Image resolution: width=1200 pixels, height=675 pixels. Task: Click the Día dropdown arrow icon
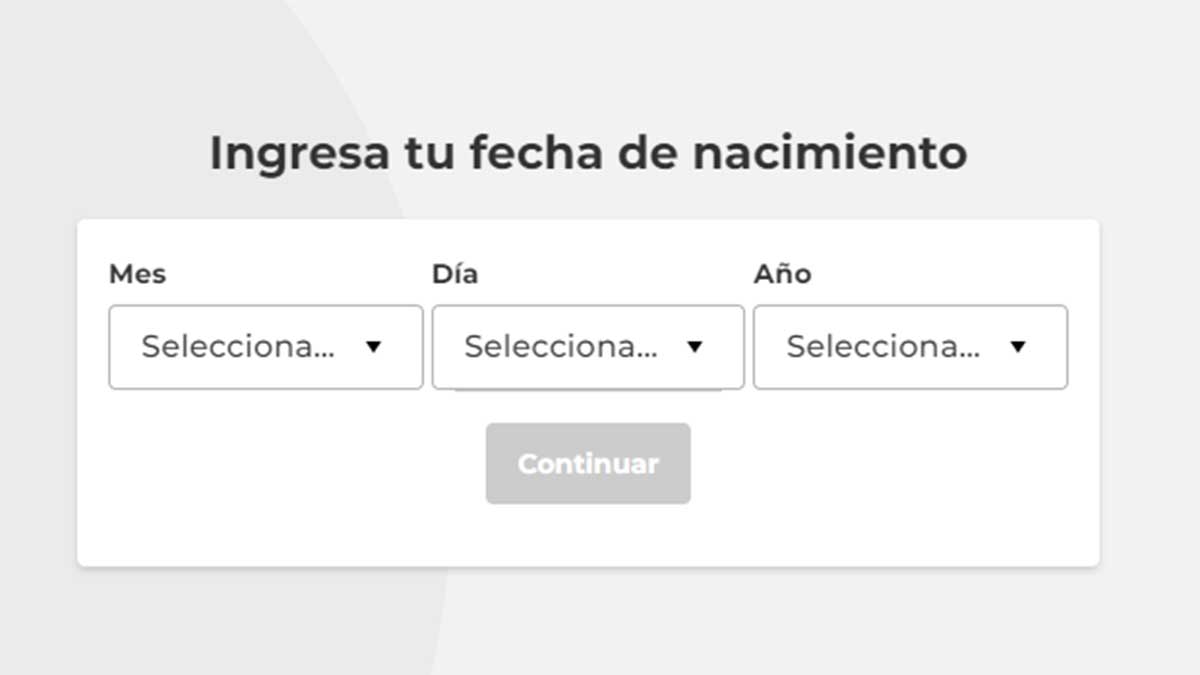(695, 347)
